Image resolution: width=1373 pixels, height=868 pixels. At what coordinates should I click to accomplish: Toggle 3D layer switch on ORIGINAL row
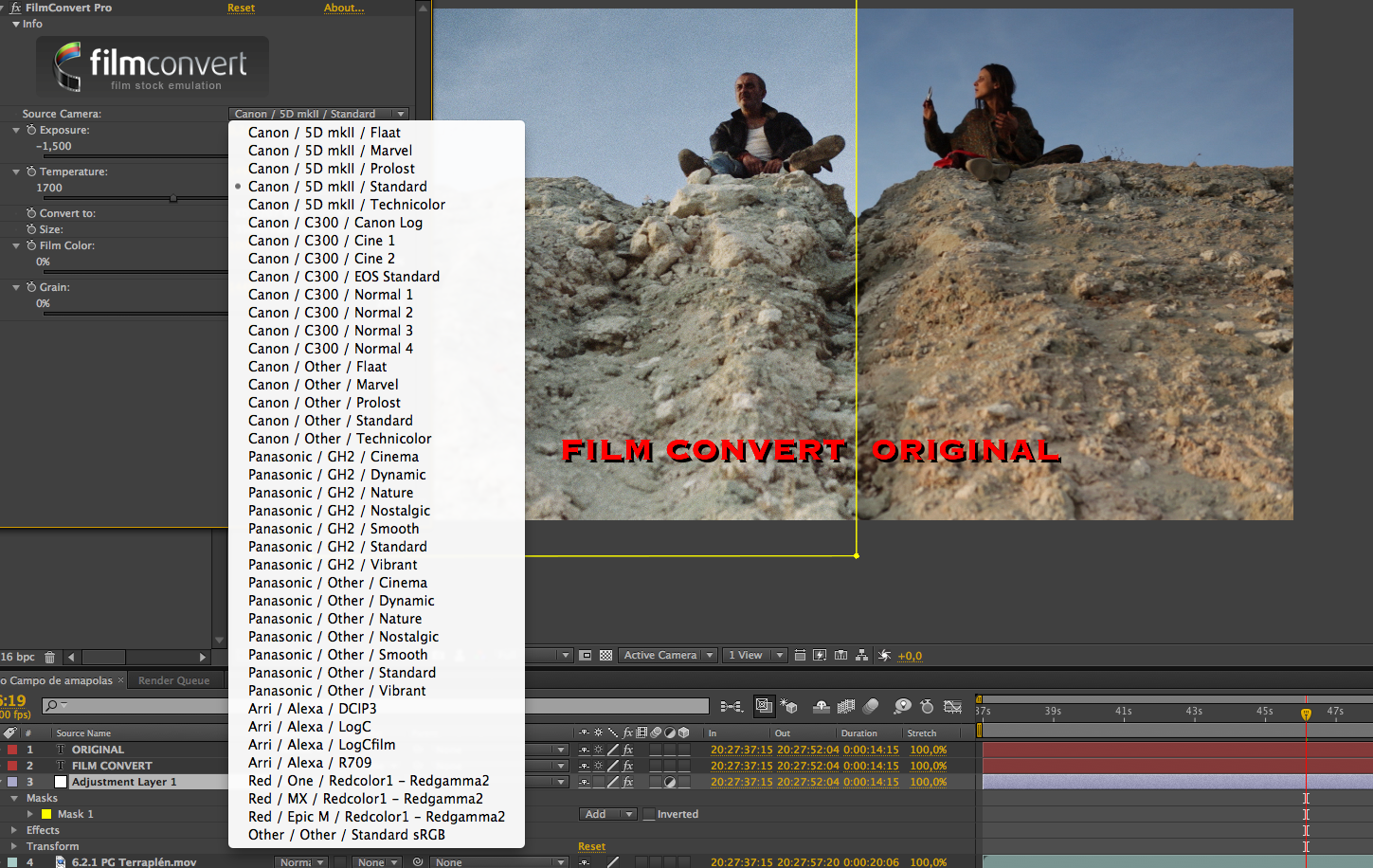684,750
